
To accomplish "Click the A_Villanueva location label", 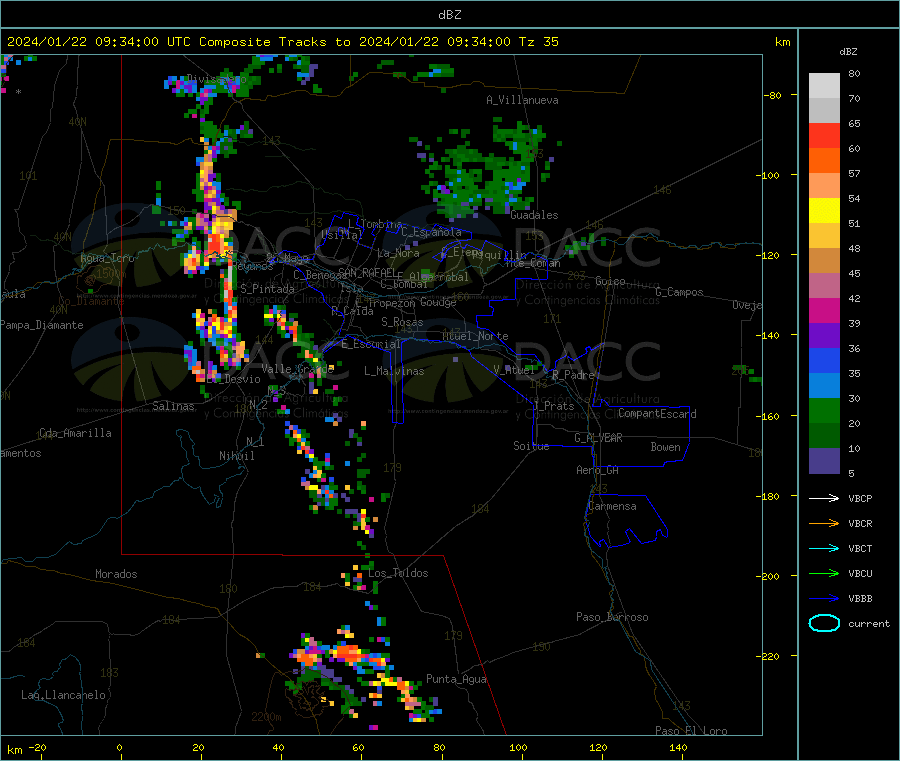I will [522, 100].
